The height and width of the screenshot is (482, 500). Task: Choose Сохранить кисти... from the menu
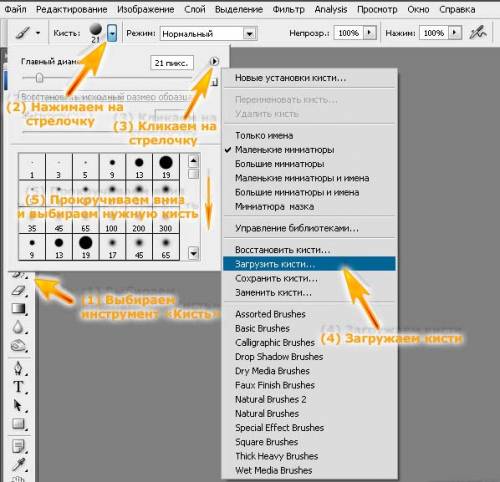pyautogui.click(x=310, y=278)
